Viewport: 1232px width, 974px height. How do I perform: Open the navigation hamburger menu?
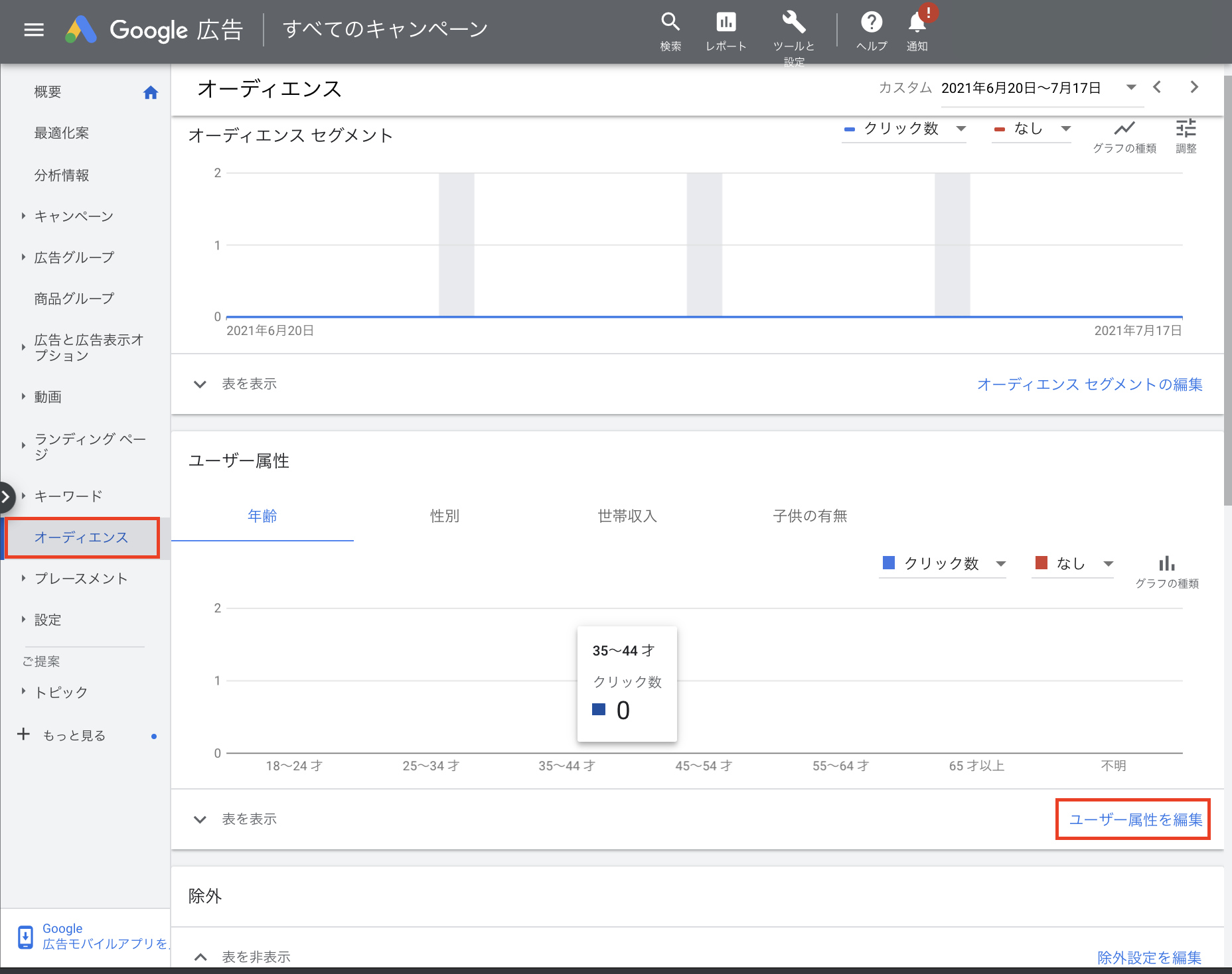[33, 29]
